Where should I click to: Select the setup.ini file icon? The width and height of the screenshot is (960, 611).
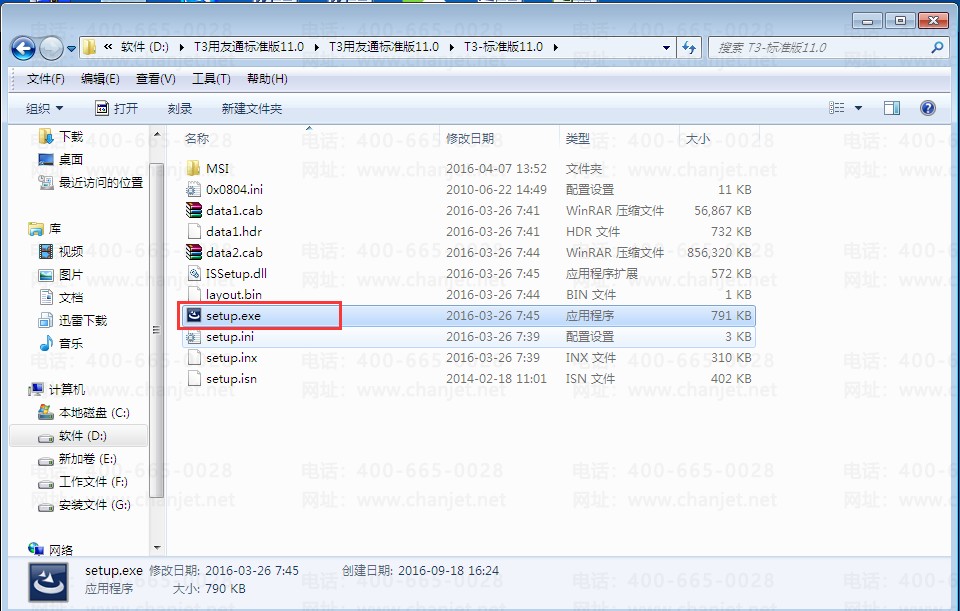pos(193,337)
